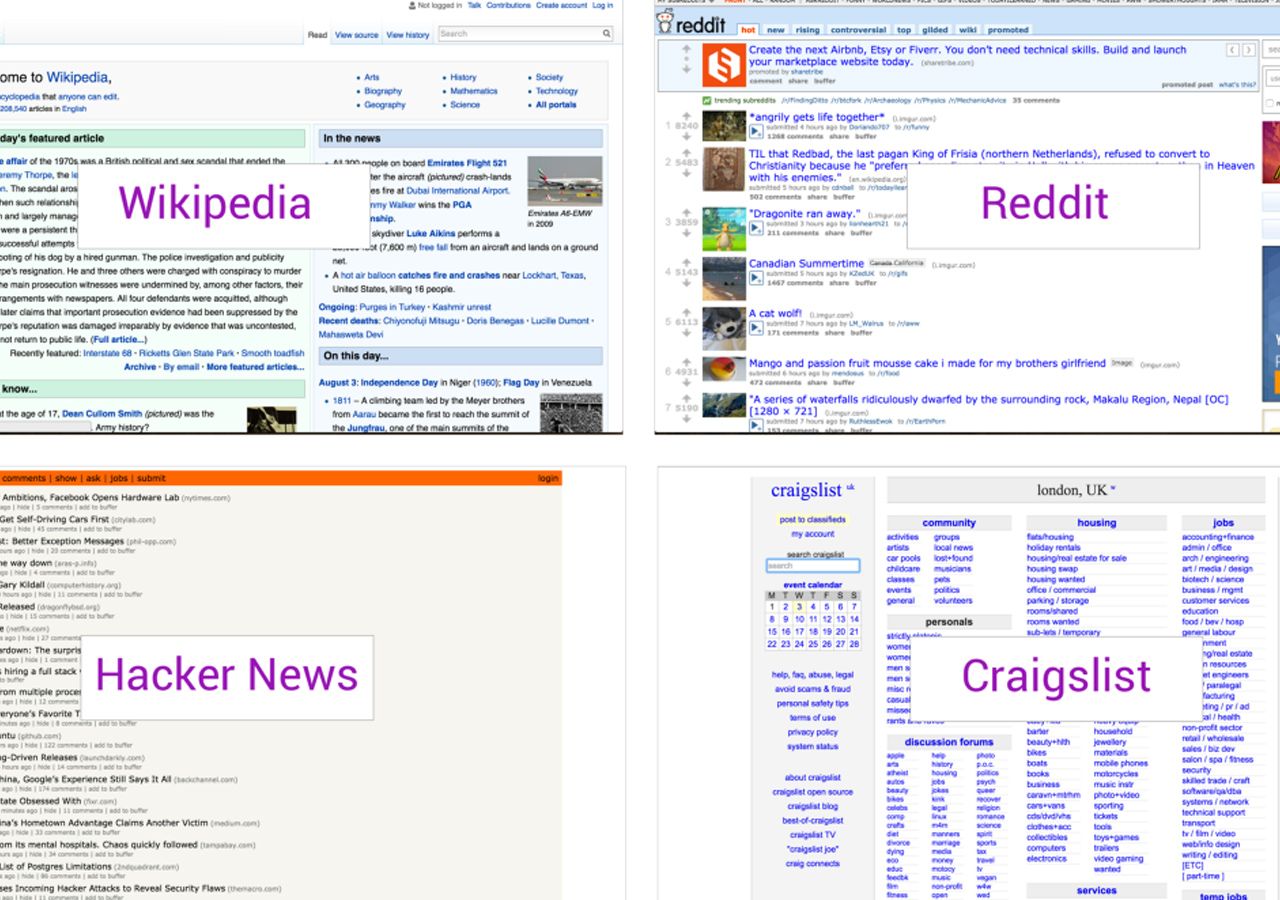Downvote the "A cat wolf!" post

pos(686,331)
